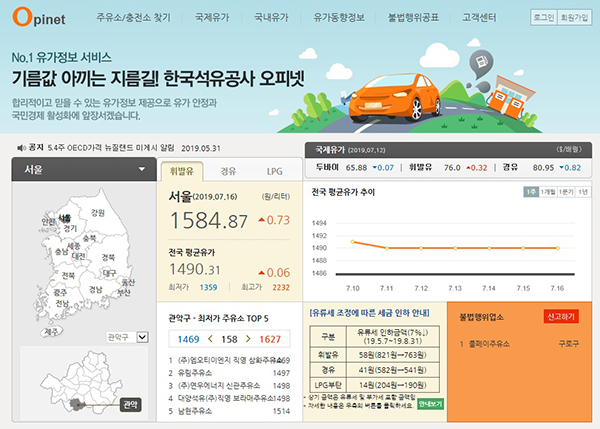Click the right arrow in price range
Image resolution: width=600 pixels, height=429 pixels.
click(248, 339)
